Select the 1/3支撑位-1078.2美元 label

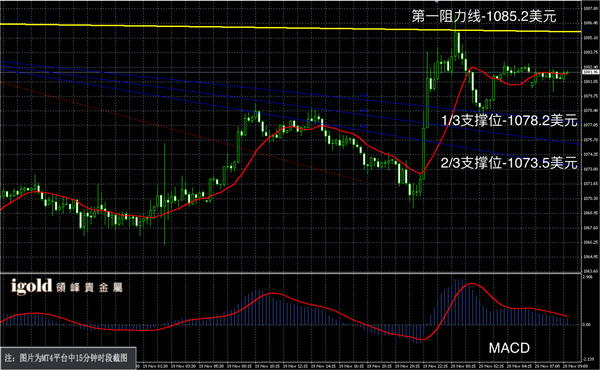pos(509,121)
